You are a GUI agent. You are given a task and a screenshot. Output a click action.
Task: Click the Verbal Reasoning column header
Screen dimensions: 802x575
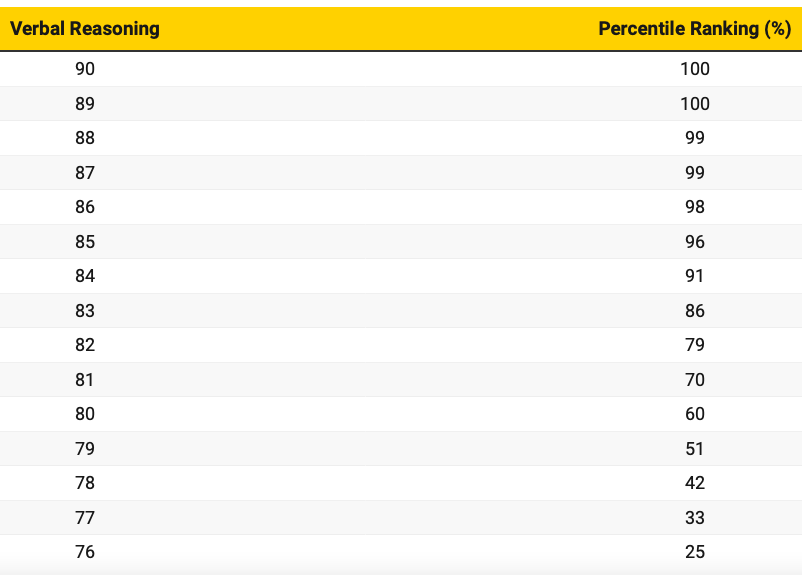pyautogui.click(x=85, y=28)
